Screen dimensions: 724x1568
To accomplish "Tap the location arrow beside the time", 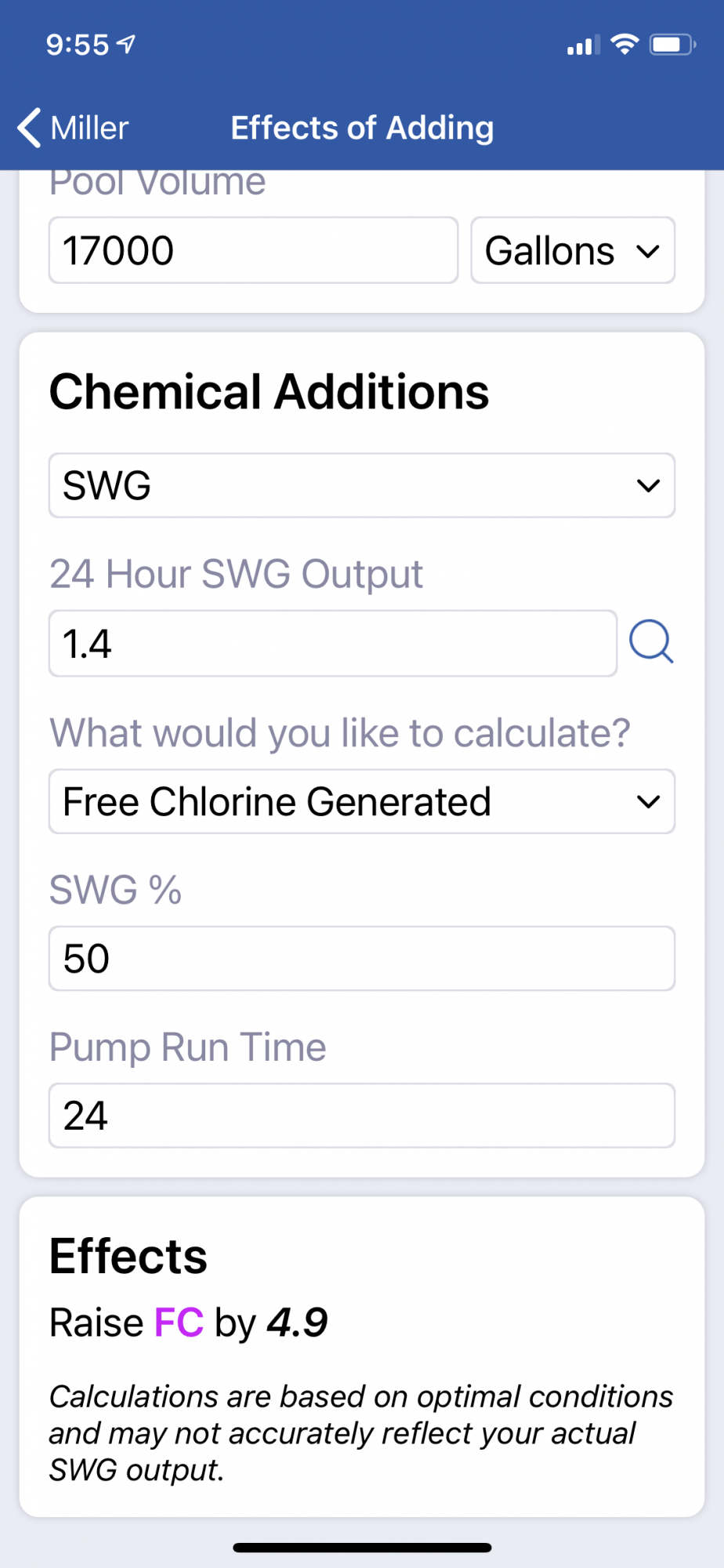I will [x=125, y=45].
